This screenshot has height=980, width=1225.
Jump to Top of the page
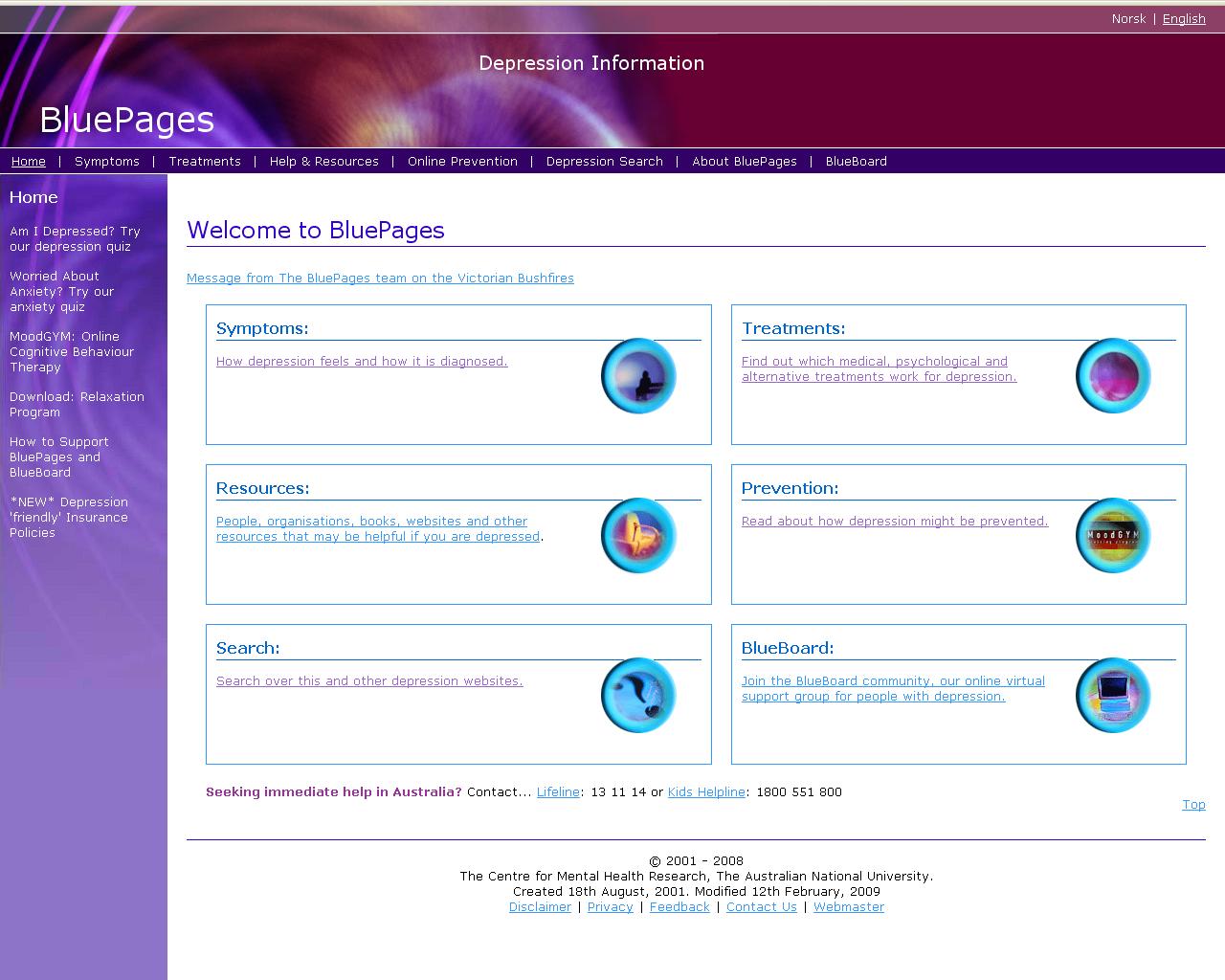tap(1193, 805)
